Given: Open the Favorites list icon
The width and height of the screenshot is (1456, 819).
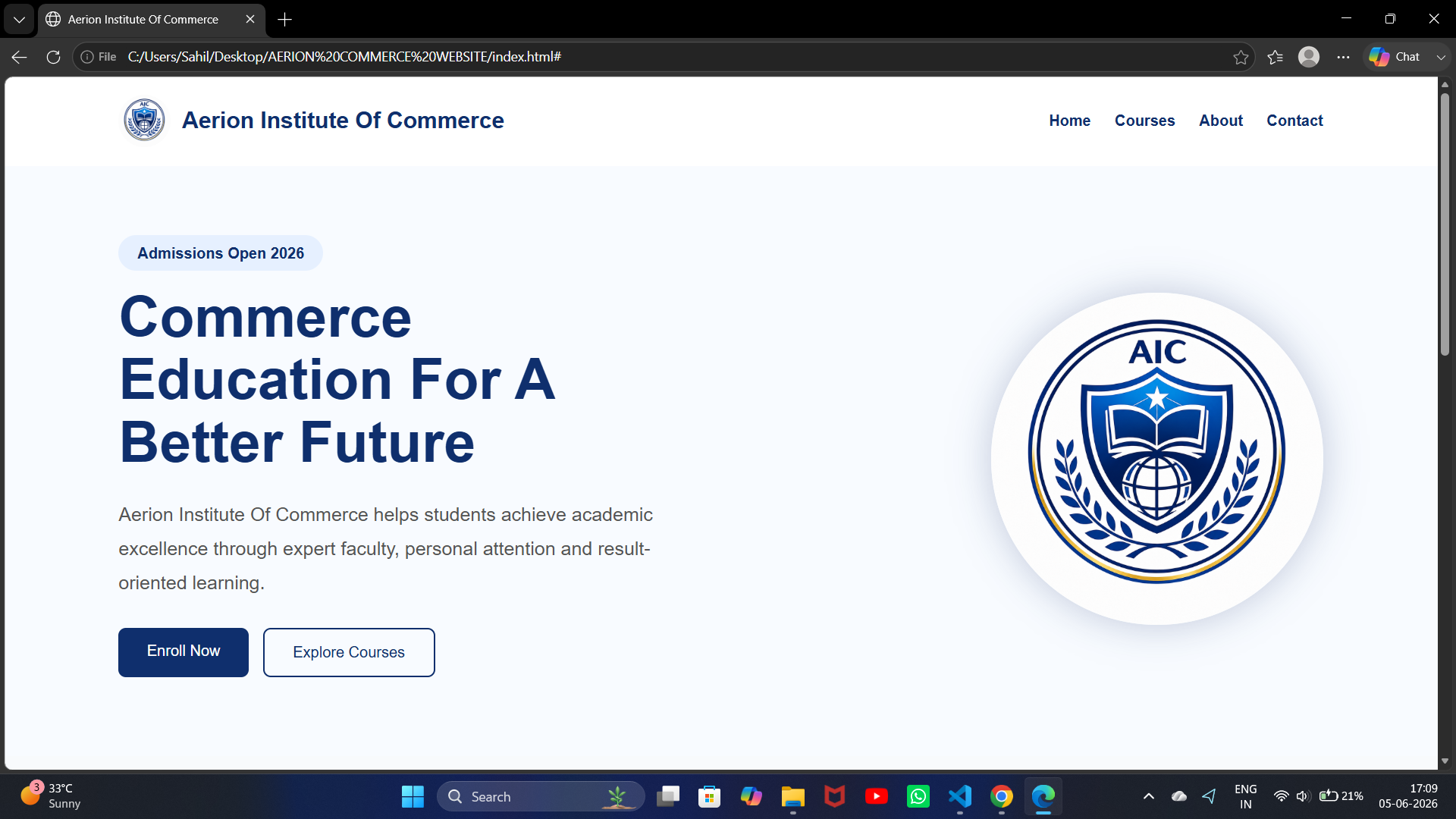Looking at the screenshot, I should point(1276,57).
